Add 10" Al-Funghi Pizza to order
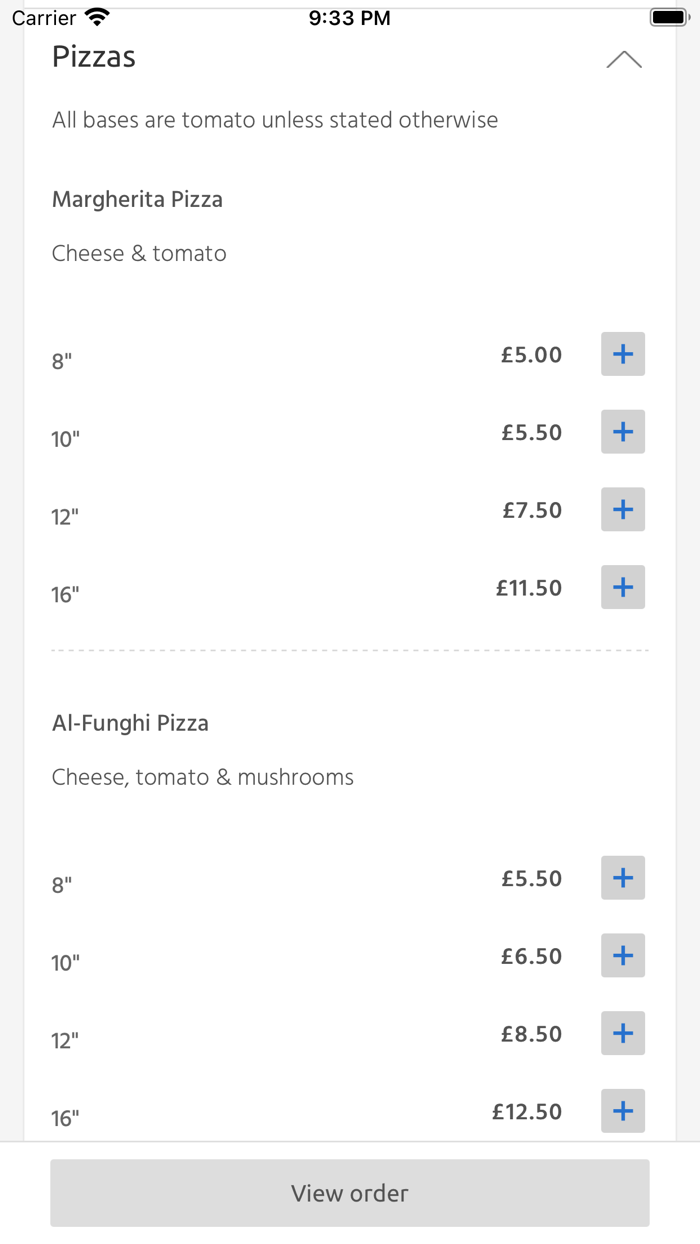 (x=622, y=956)
